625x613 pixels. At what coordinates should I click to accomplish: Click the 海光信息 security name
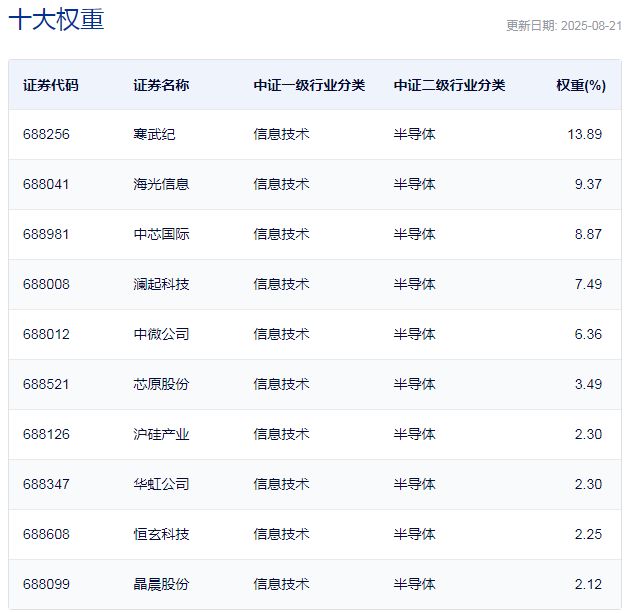161,184
